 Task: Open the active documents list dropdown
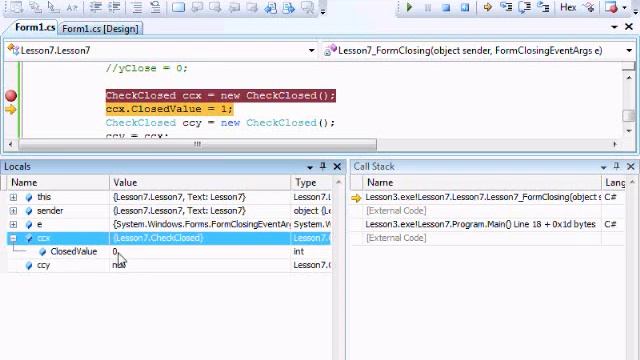click(x=614, y=27)
